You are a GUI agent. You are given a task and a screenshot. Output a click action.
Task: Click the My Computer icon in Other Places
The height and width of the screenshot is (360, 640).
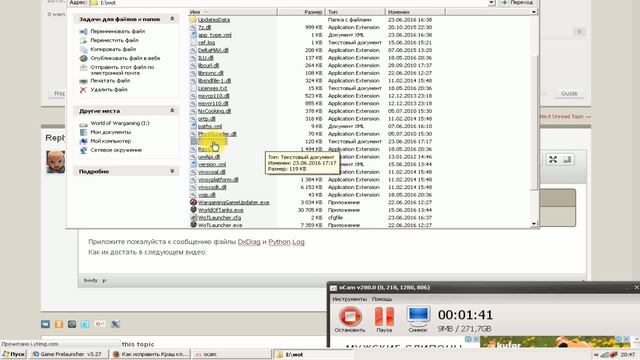pos(83,141)
